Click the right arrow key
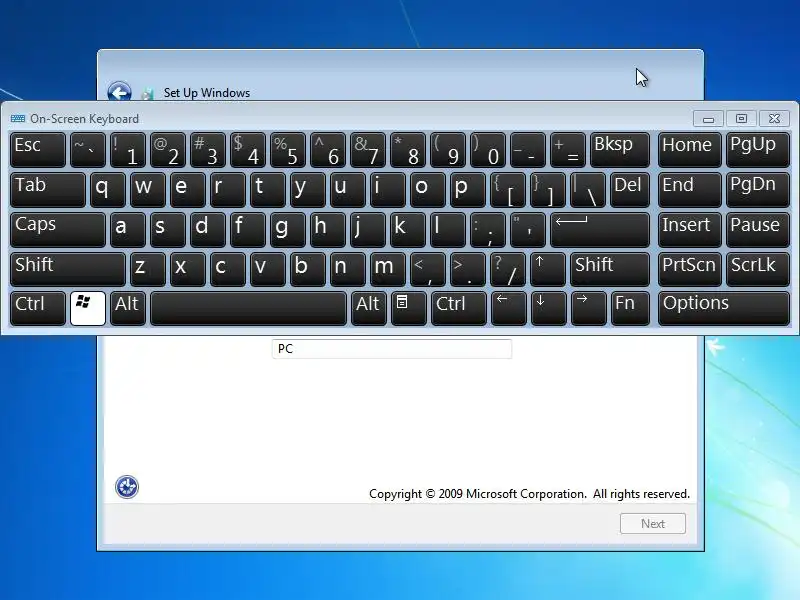The image size is (800, 600). (x=588, y=308)
